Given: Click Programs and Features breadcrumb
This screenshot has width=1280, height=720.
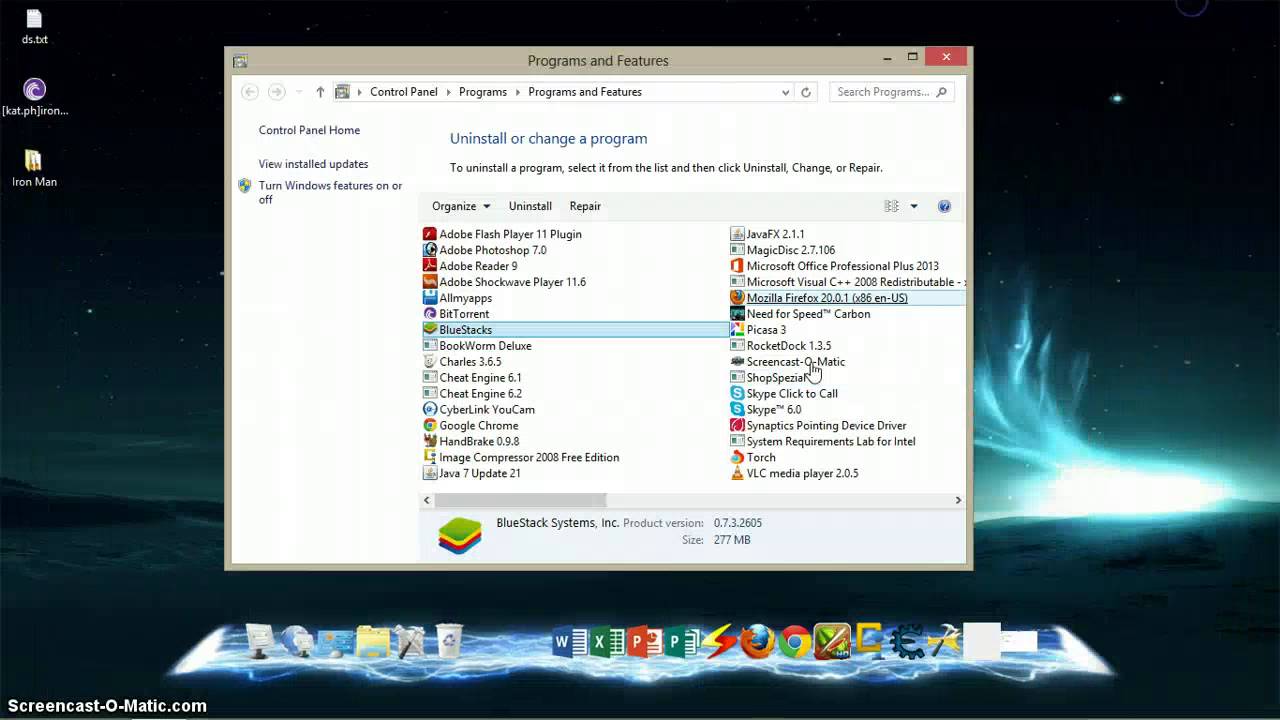Looking at the screenshot, I should click(585, 92).
